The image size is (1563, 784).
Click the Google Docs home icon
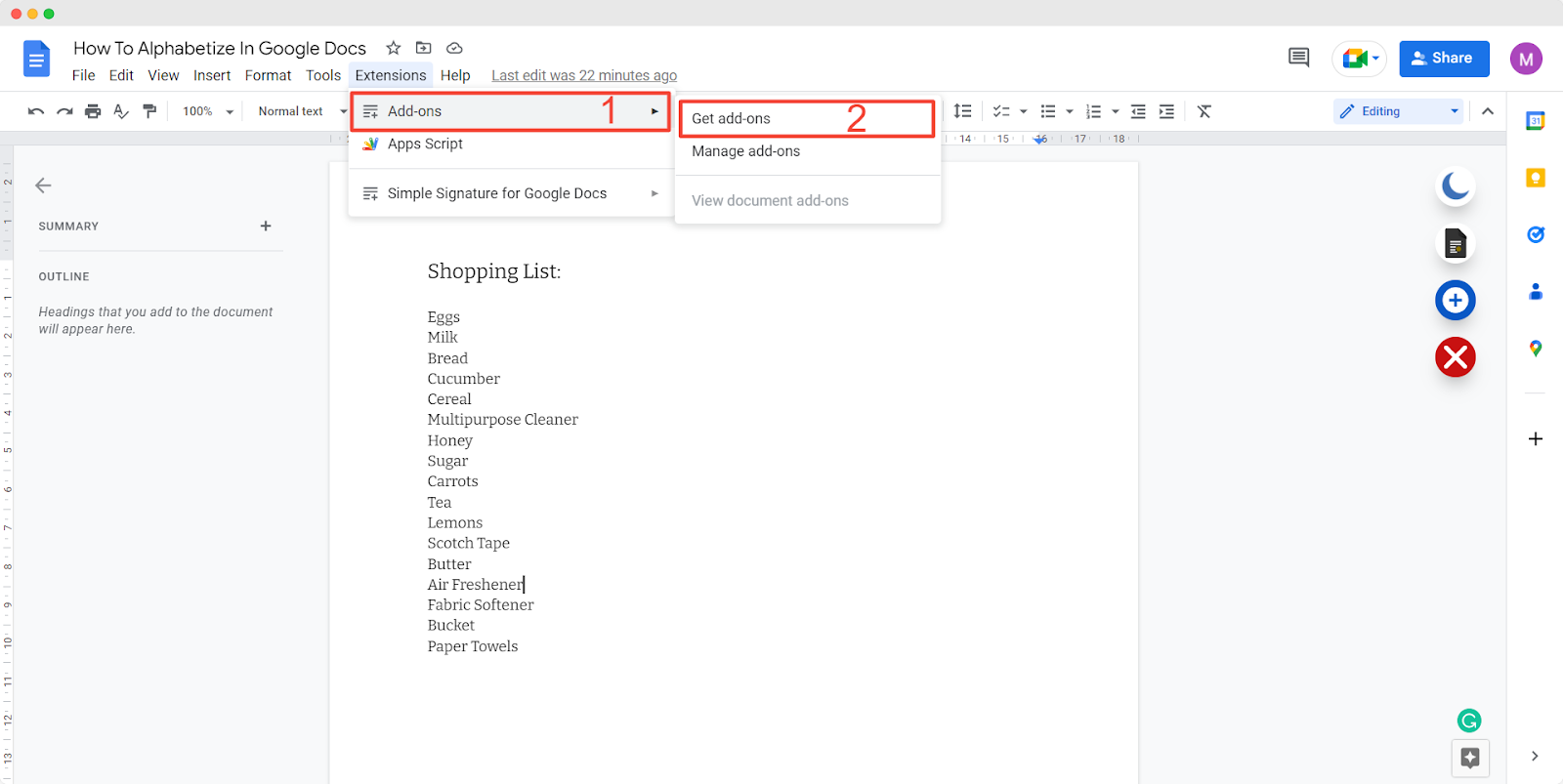click(36, 60)
